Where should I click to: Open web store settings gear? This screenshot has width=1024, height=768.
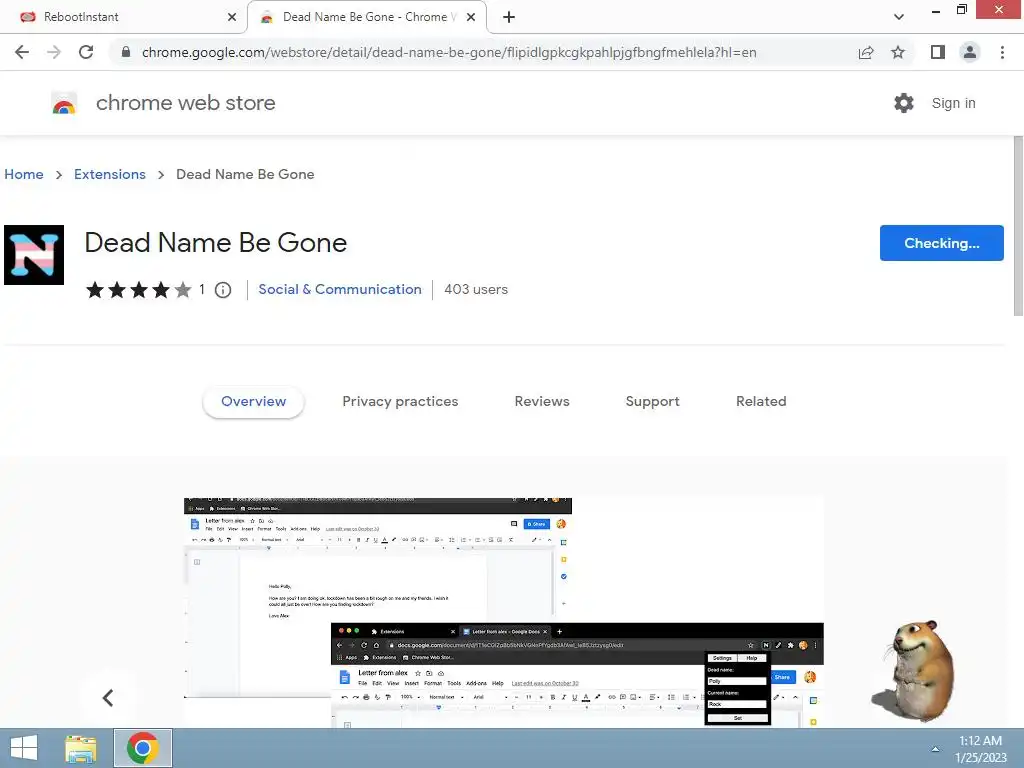point(904,103)
